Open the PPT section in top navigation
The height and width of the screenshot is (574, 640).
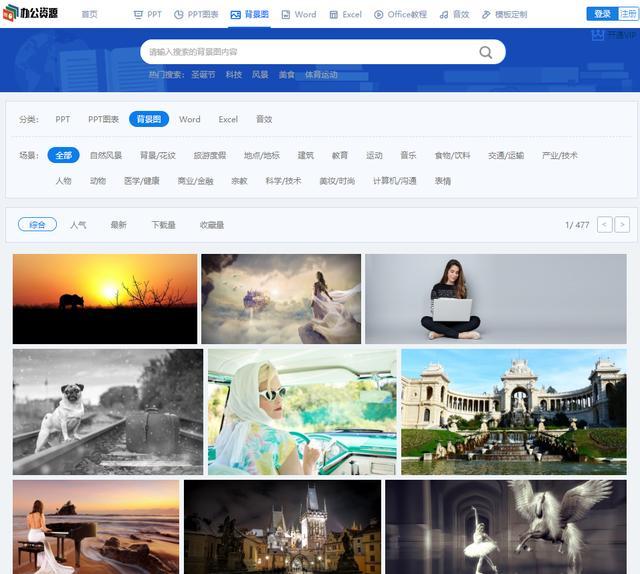148,15
